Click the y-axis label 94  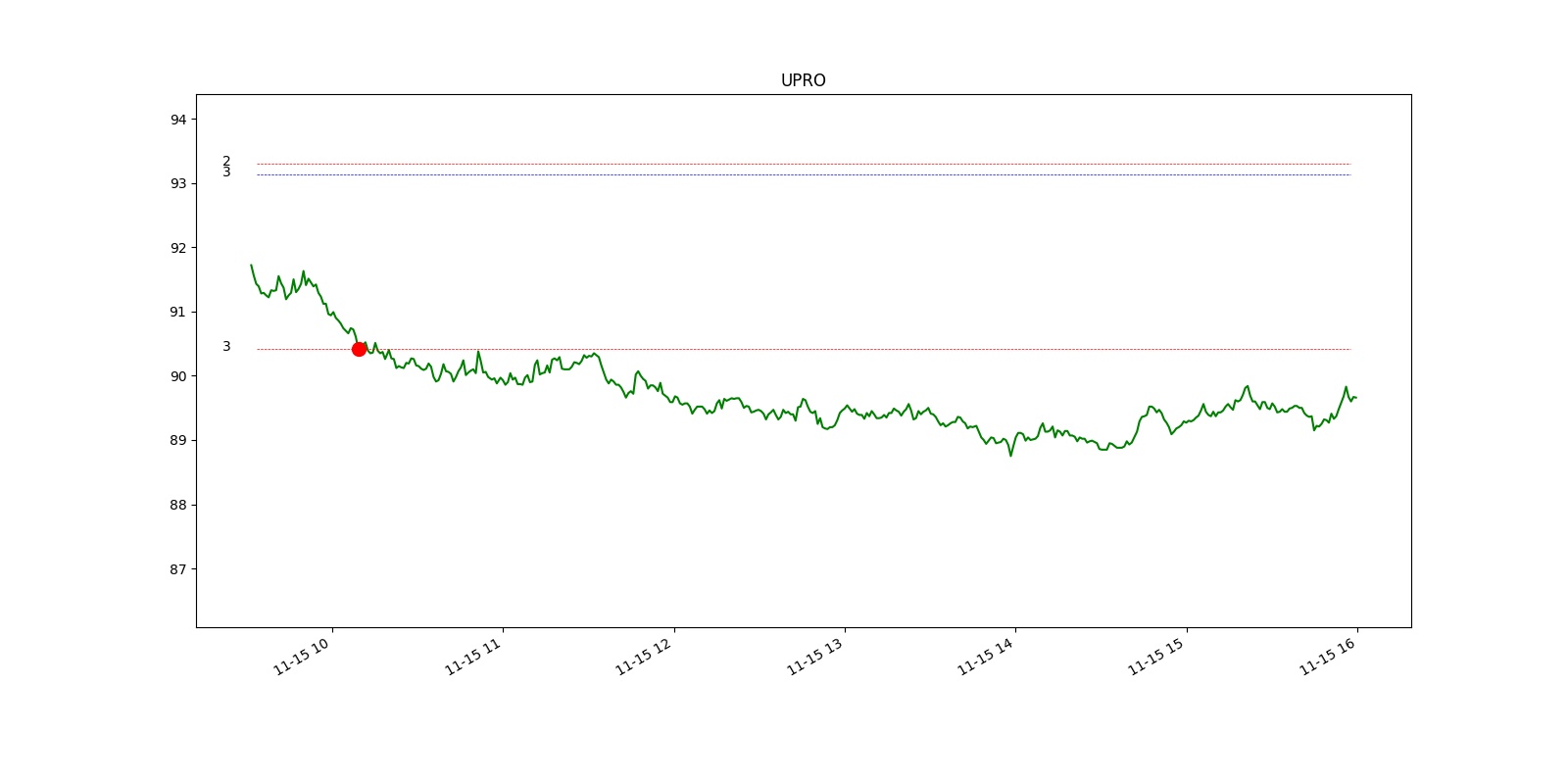pyautogui.click(x=178, y=120)
